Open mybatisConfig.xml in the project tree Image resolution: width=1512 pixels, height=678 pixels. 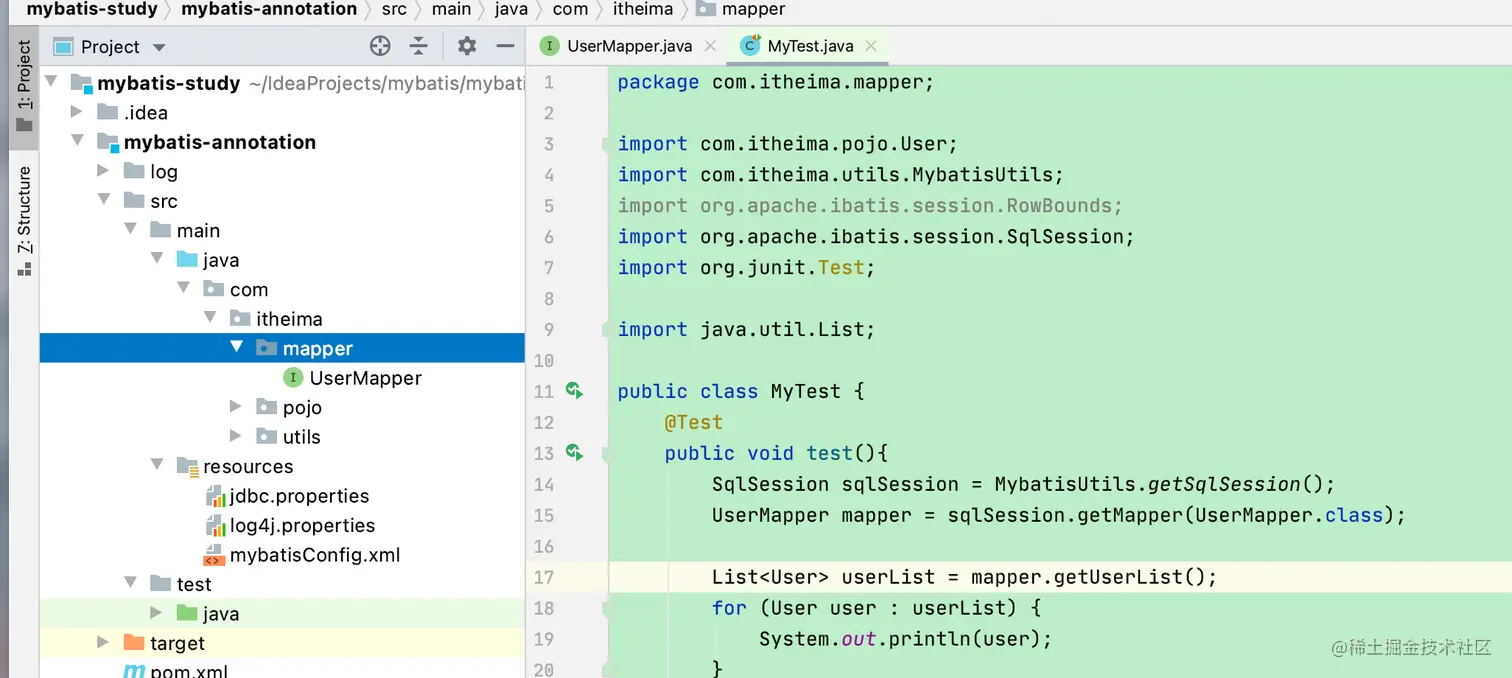point(314,555)
